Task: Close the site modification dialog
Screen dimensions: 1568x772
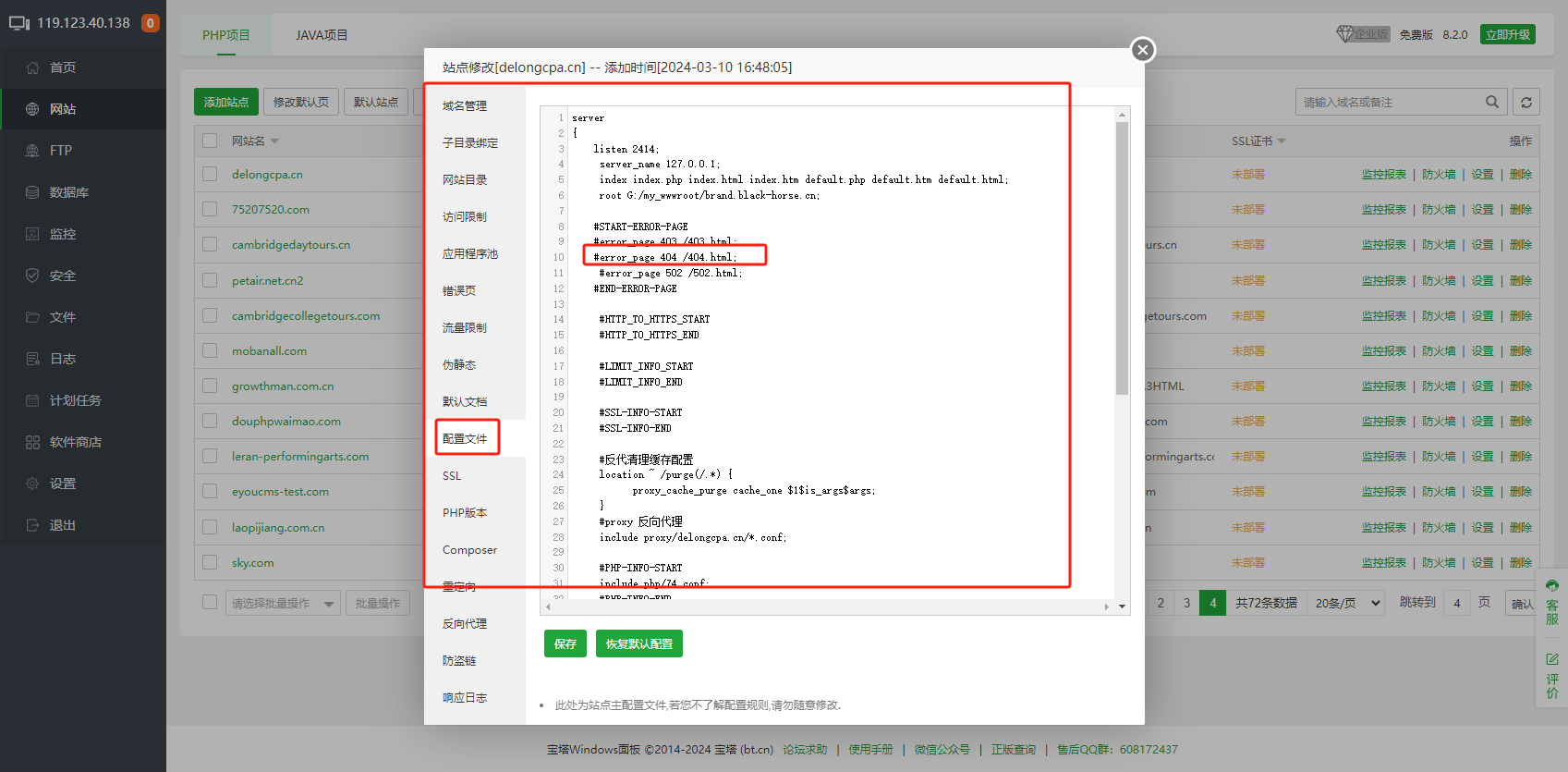Action: coord(1143,50)
